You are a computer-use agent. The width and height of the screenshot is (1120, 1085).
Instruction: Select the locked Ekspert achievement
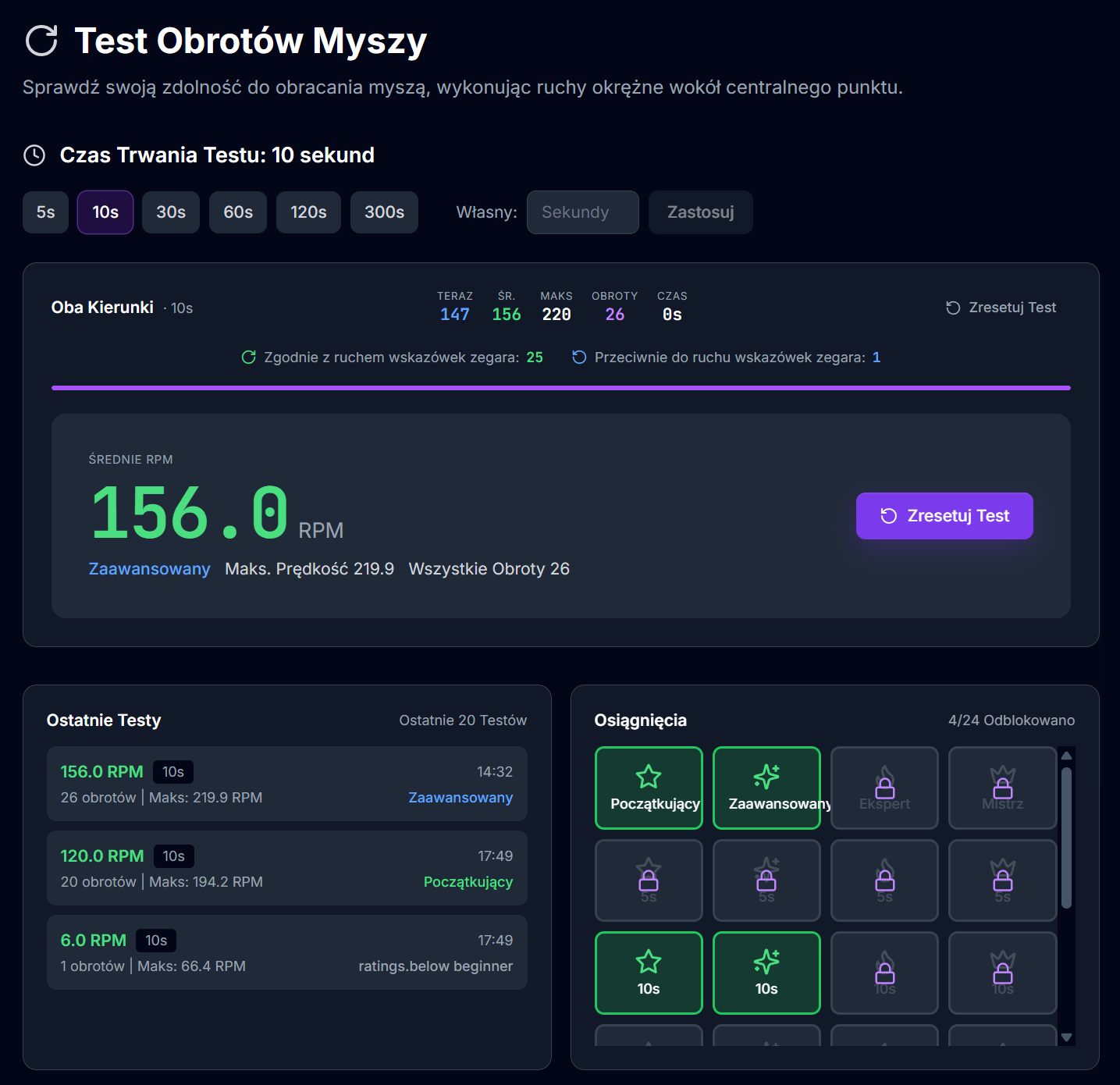tap(884, 788)
